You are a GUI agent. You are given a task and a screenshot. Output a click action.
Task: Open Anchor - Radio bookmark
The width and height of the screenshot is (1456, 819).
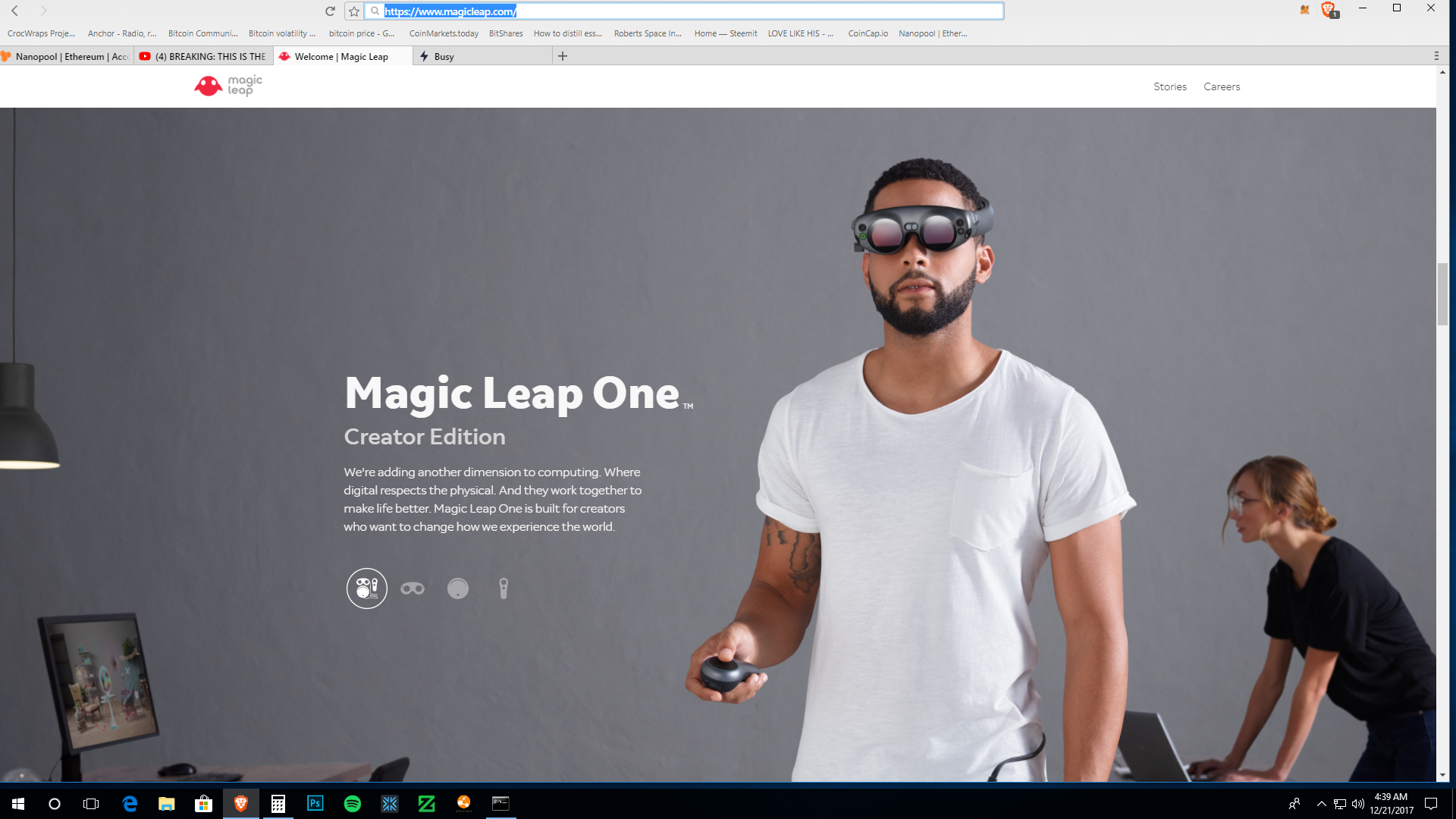tap(122, 33)
